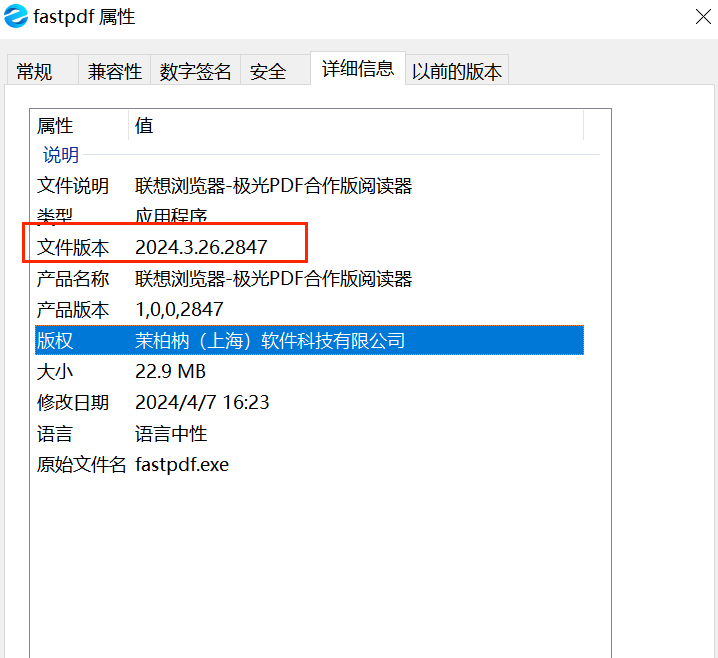Click the value 1,0,0,2847
The height and width of the screenshot is (658, 718).
179,310
